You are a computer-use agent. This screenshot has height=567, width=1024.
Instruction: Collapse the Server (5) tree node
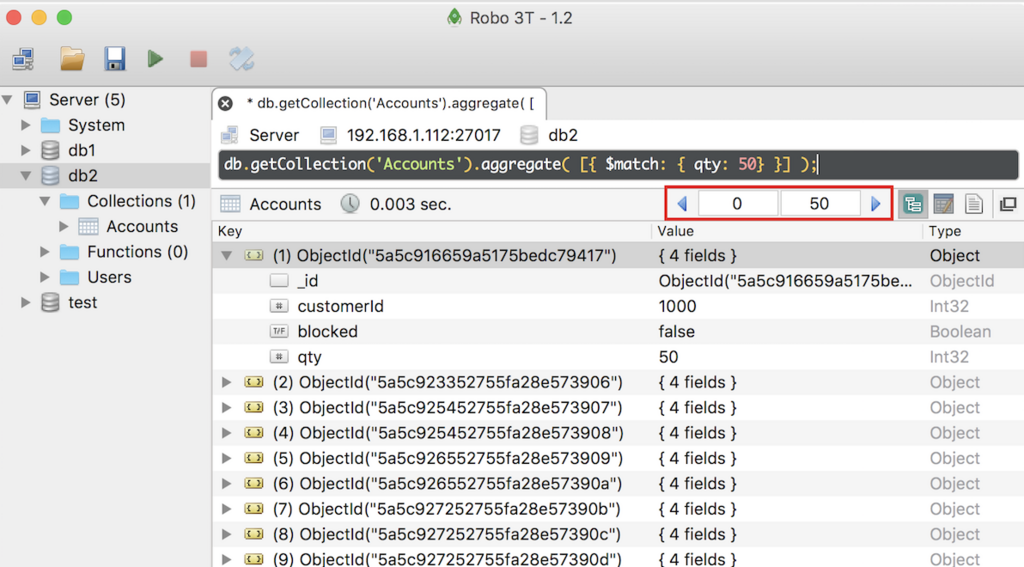(8, 100)
